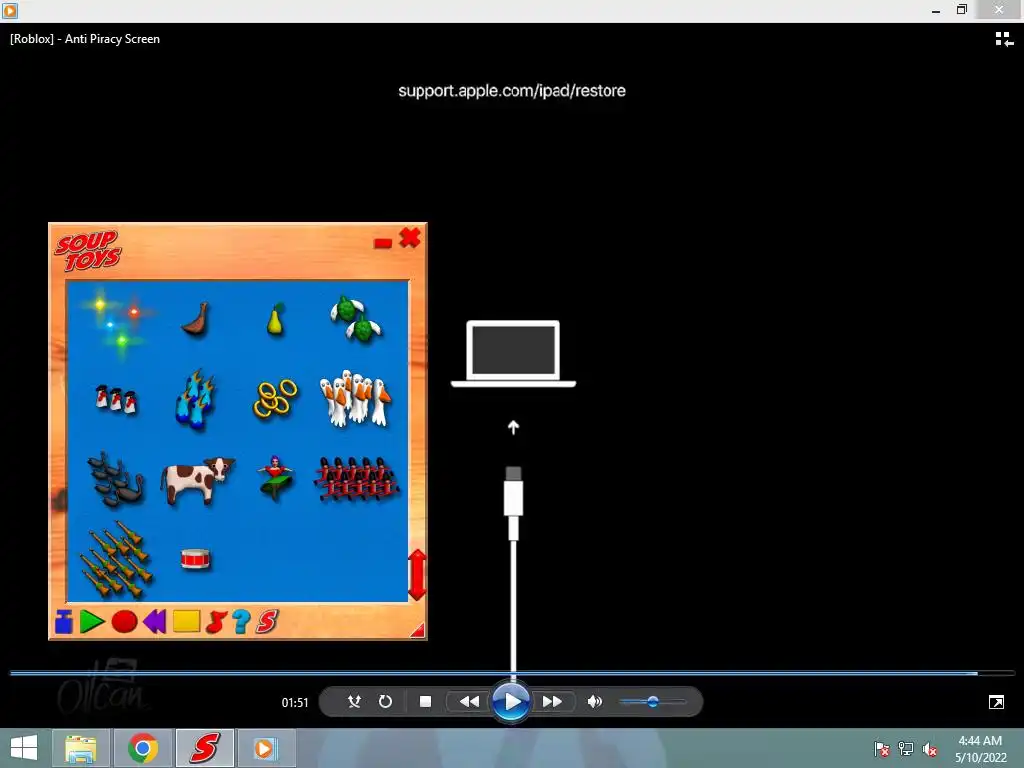Click the red S logo icon in toolbar
The image size is (1024, 768).
[267, 621]
